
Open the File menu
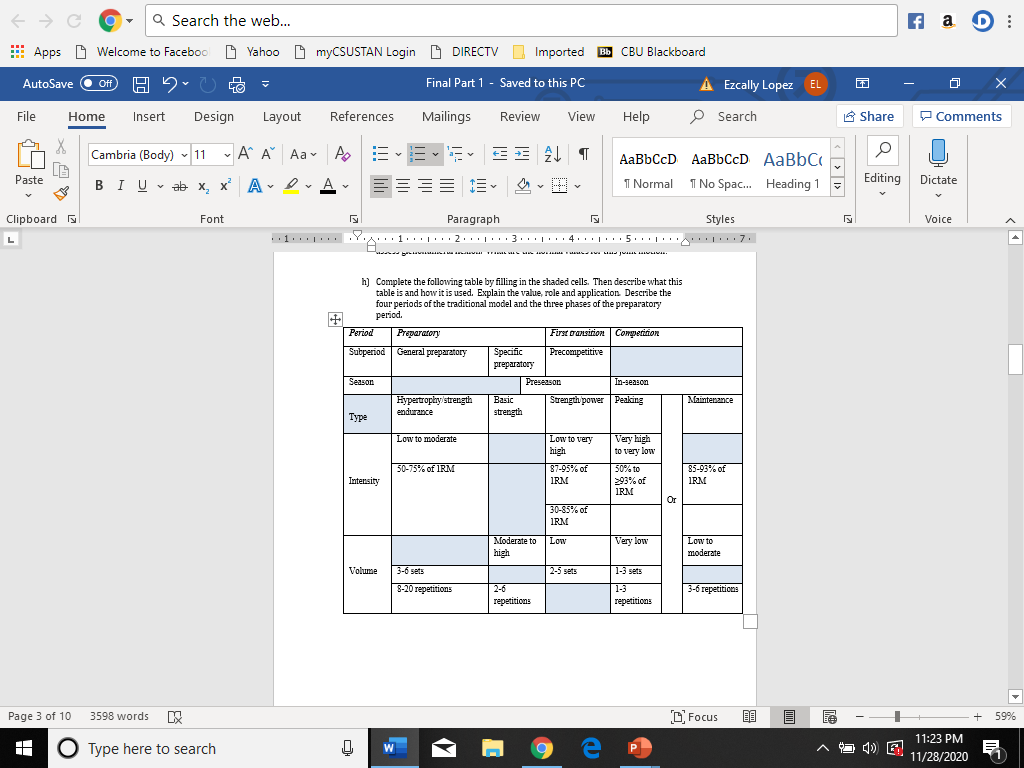click(x=26, y=117)
